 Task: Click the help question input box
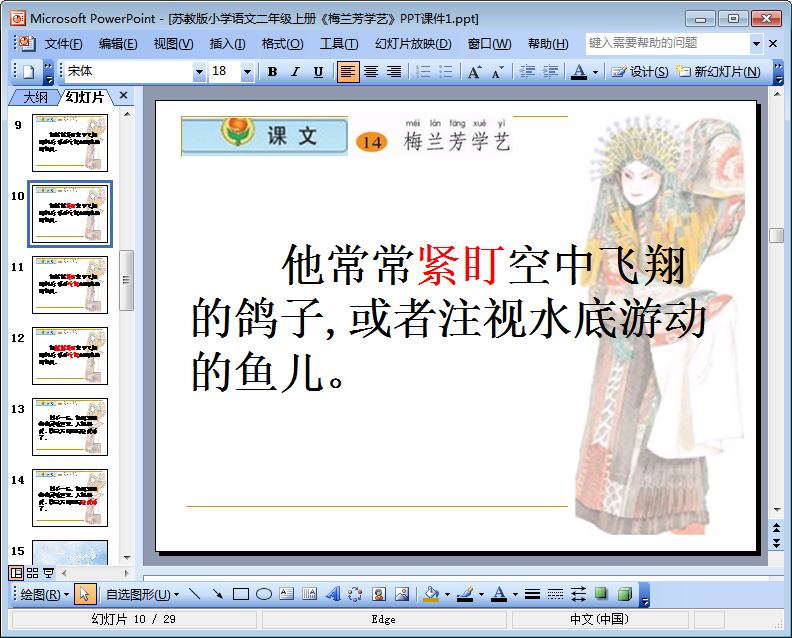pos(668,43)
